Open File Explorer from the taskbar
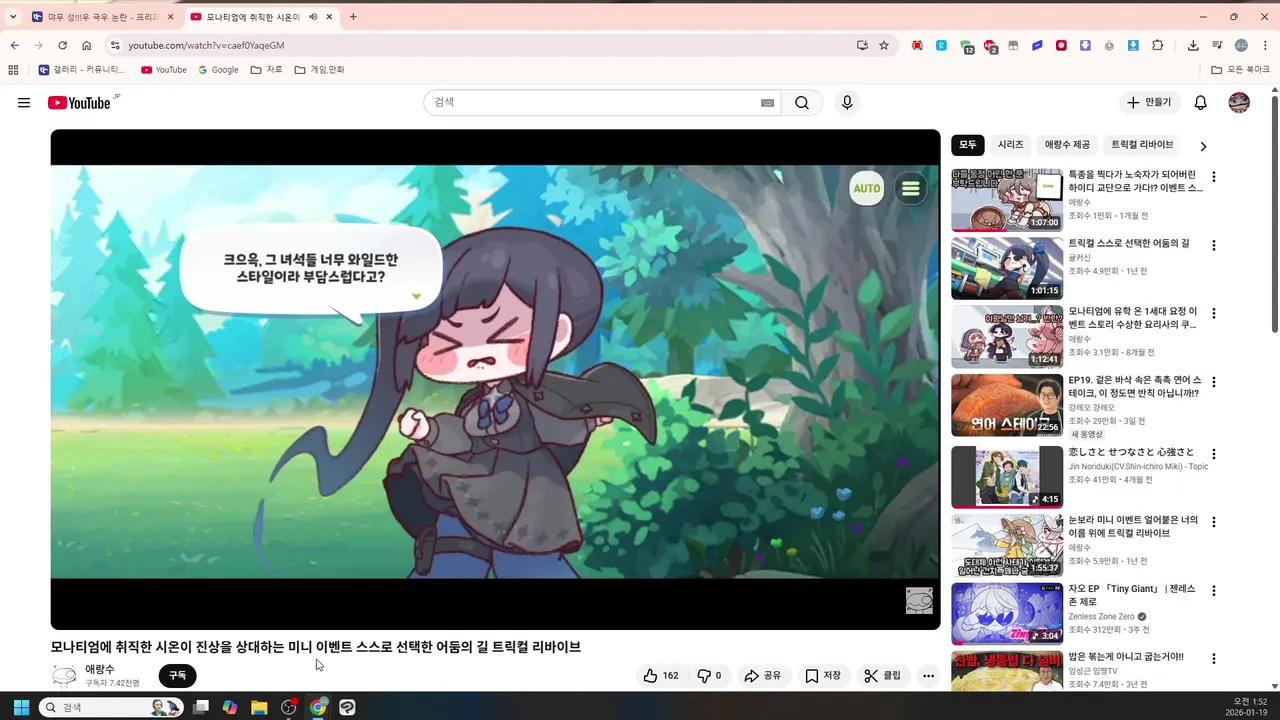The image size is (1280, 720). [x=259, y=707]
